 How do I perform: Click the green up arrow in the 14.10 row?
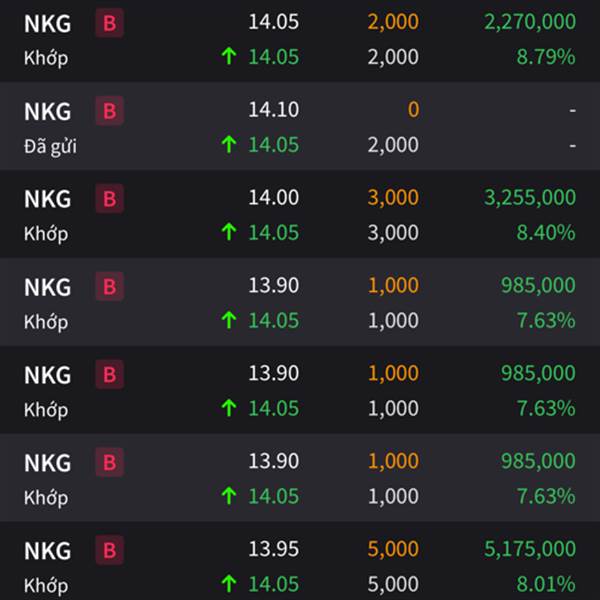coord(229,145)
